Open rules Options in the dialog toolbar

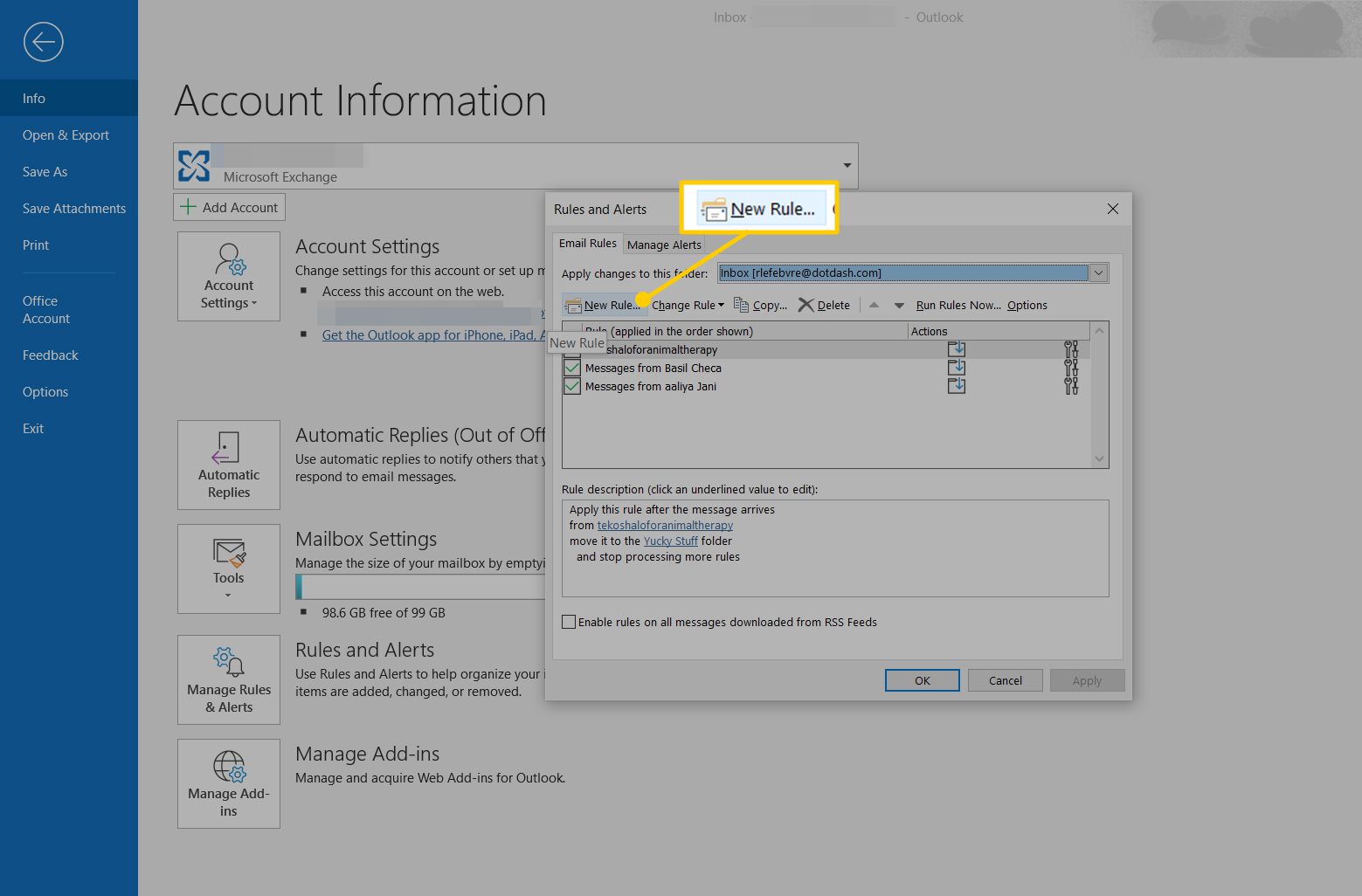(x=1027, y=305)
